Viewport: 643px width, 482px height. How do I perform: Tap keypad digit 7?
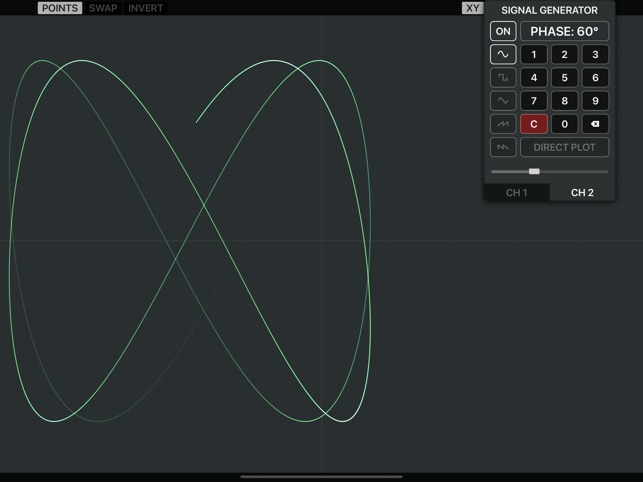[534, 101]
